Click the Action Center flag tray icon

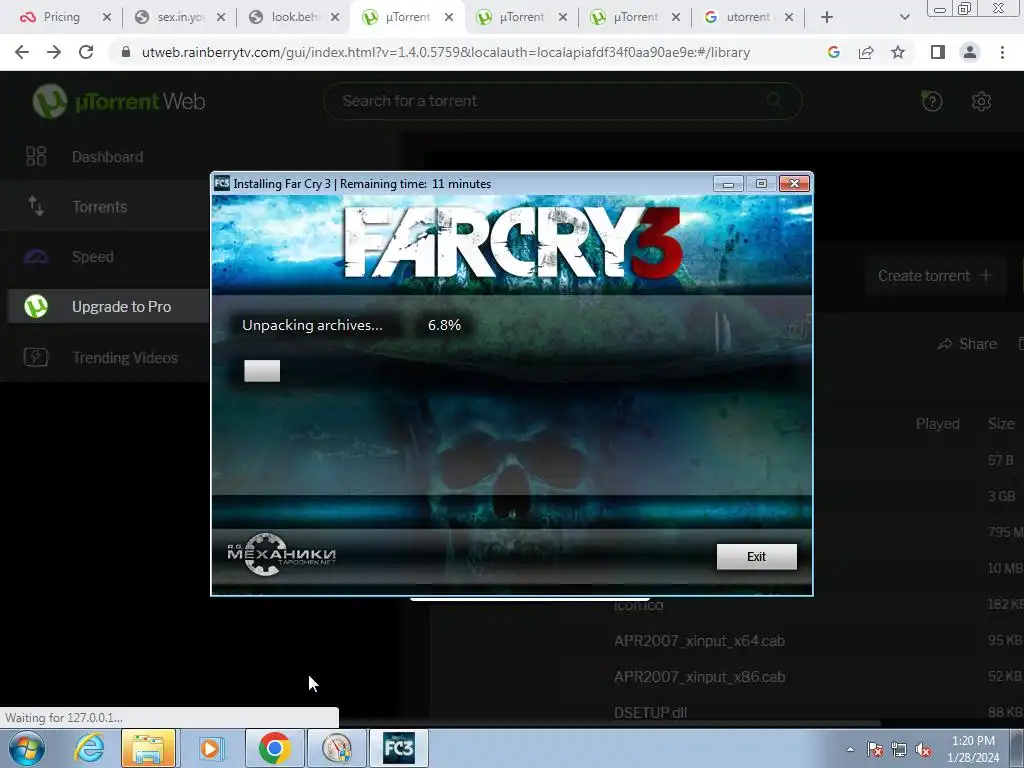[x=874, y=749]
